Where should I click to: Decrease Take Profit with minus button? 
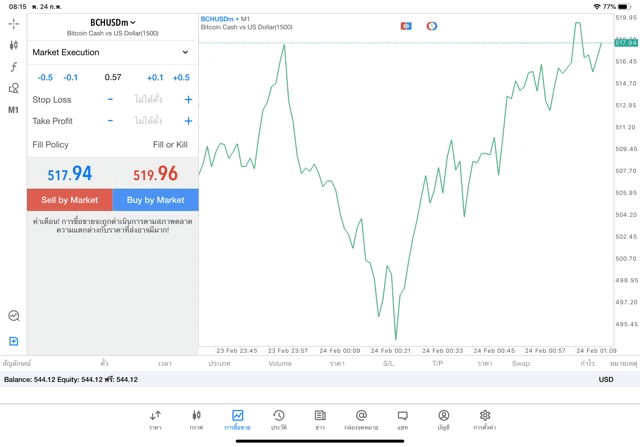[110, 121]
